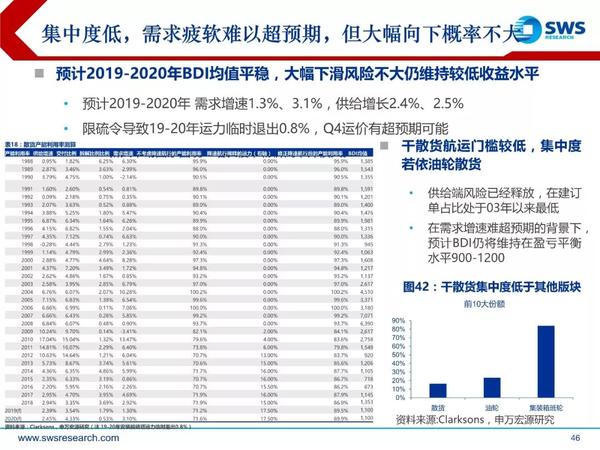Viewport: 600px width, 450px height.
Task: Click the 2019E row label
Action: pos(11,410)
